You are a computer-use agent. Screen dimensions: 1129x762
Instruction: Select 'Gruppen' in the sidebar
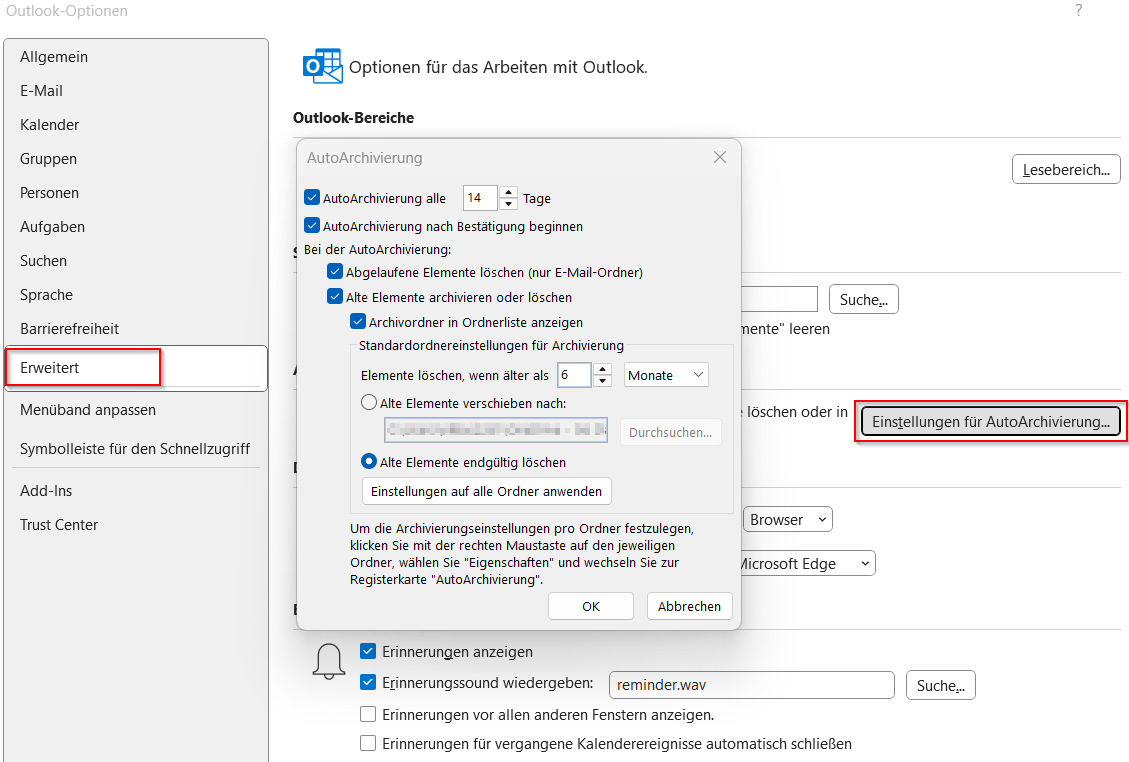click(x=48, y=158)
